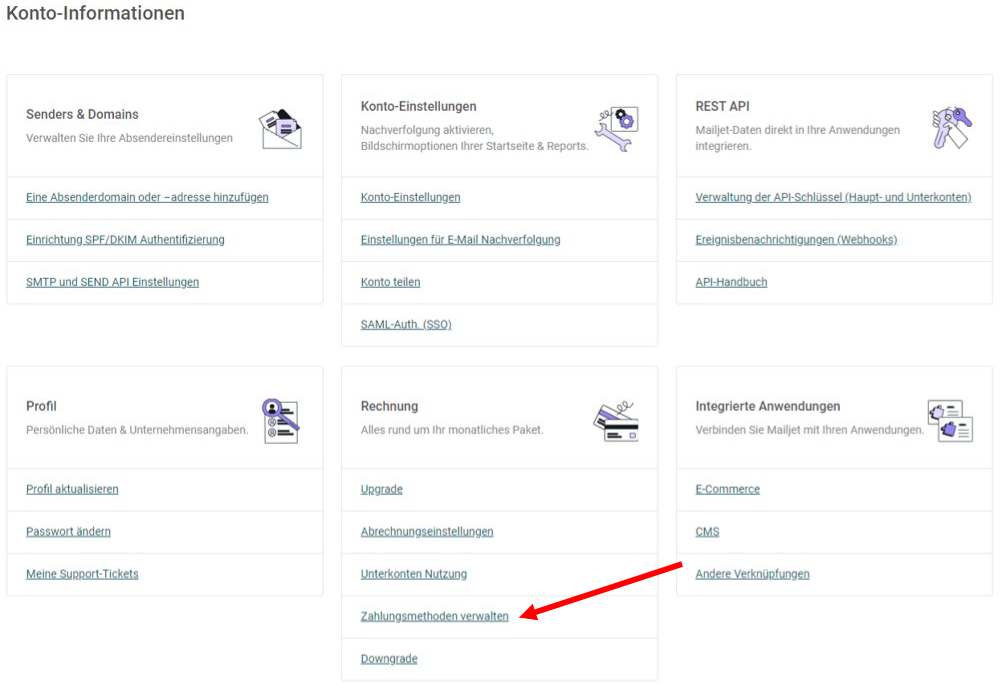Click the Rechnung credit card icon

point(616,421)
